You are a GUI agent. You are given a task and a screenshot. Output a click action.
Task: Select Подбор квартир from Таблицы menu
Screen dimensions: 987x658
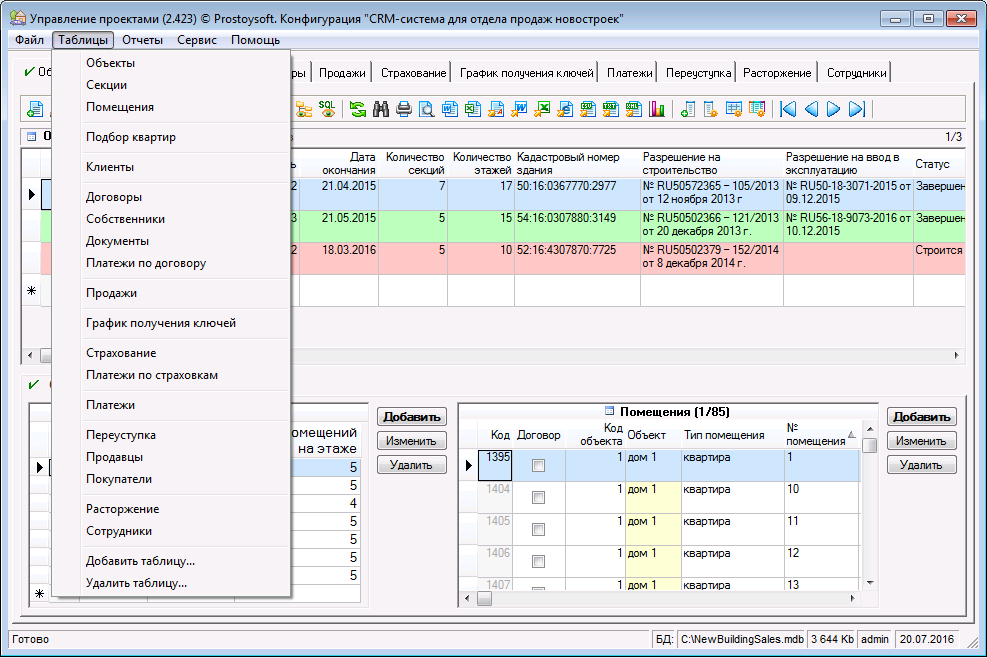[131, 137]
